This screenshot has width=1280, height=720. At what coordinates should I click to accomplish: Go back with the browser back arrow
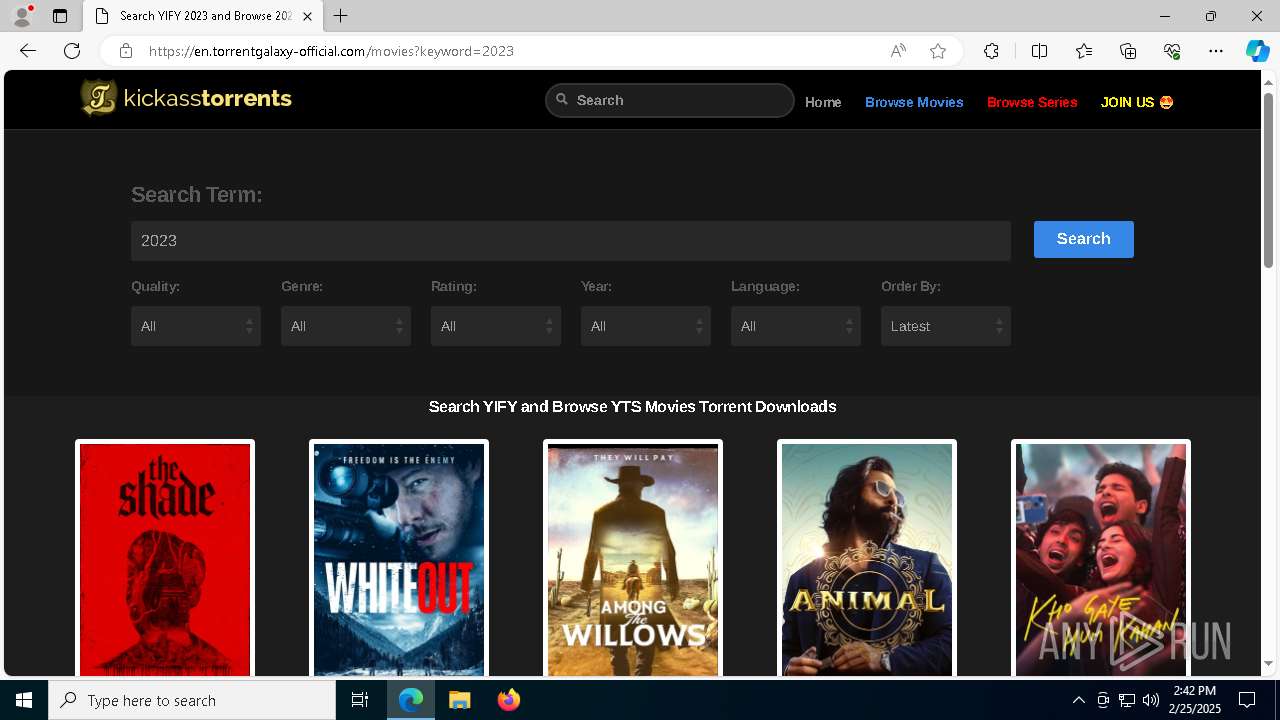[x=28, y=51]
